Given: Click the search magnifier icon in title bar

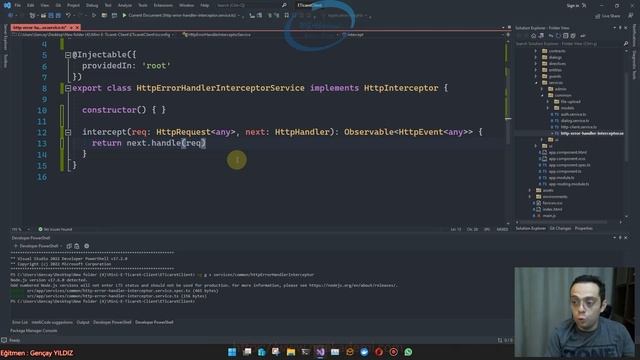Looking at the screenshot, I should (x=284, y=5).
